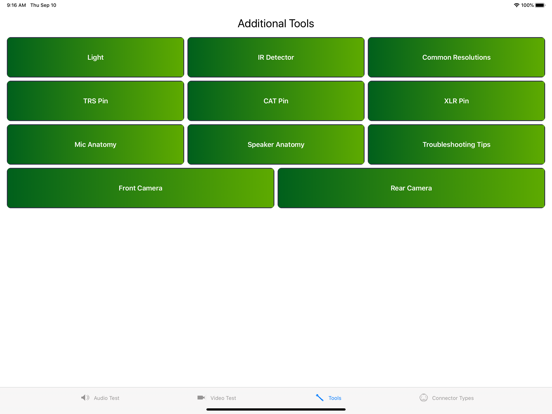The height and width of the screenshot is (414, 552).
Task: Open Mic Anatomy guide
Action: click(95, 144)
